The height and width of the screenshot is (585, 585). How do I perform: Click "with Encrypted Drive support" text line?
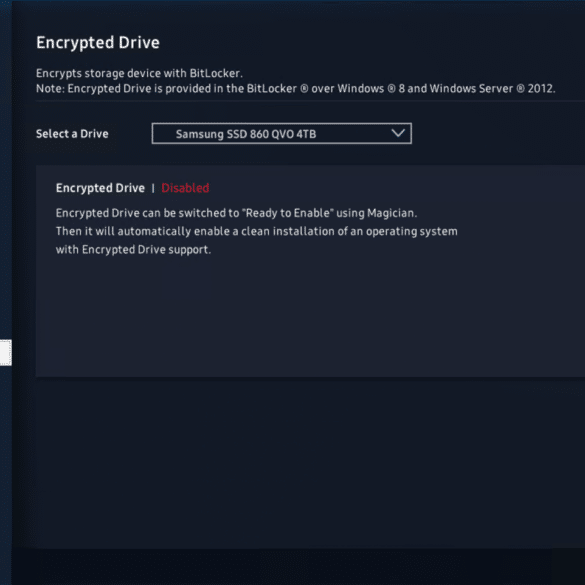[x=133, y=250]
